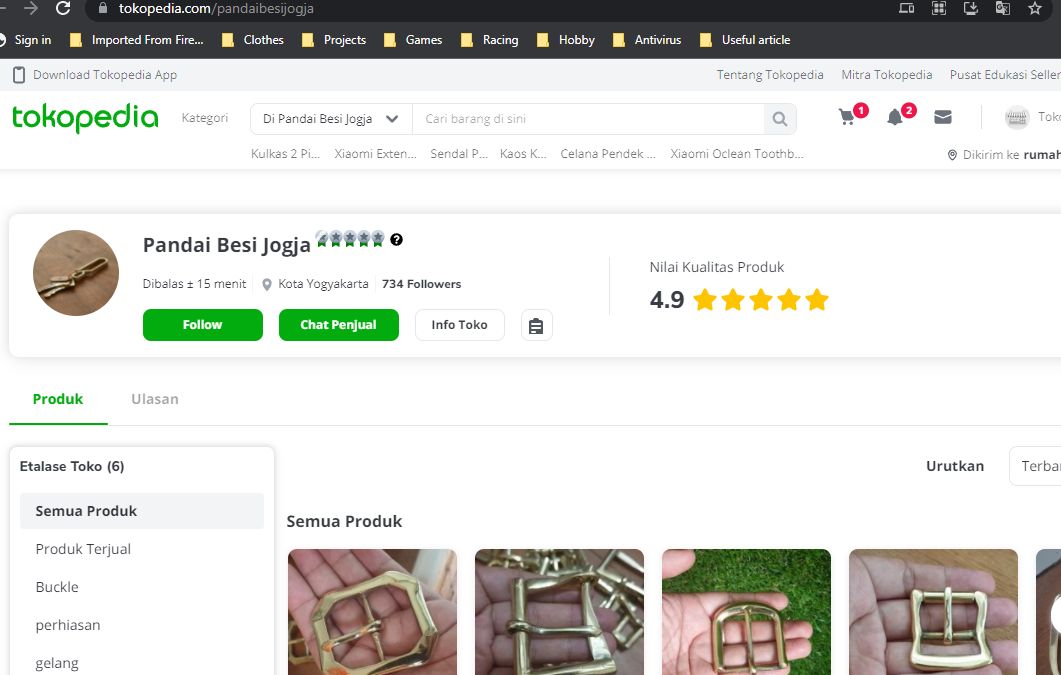Select the perhiasan etalase category

point(68,625)
